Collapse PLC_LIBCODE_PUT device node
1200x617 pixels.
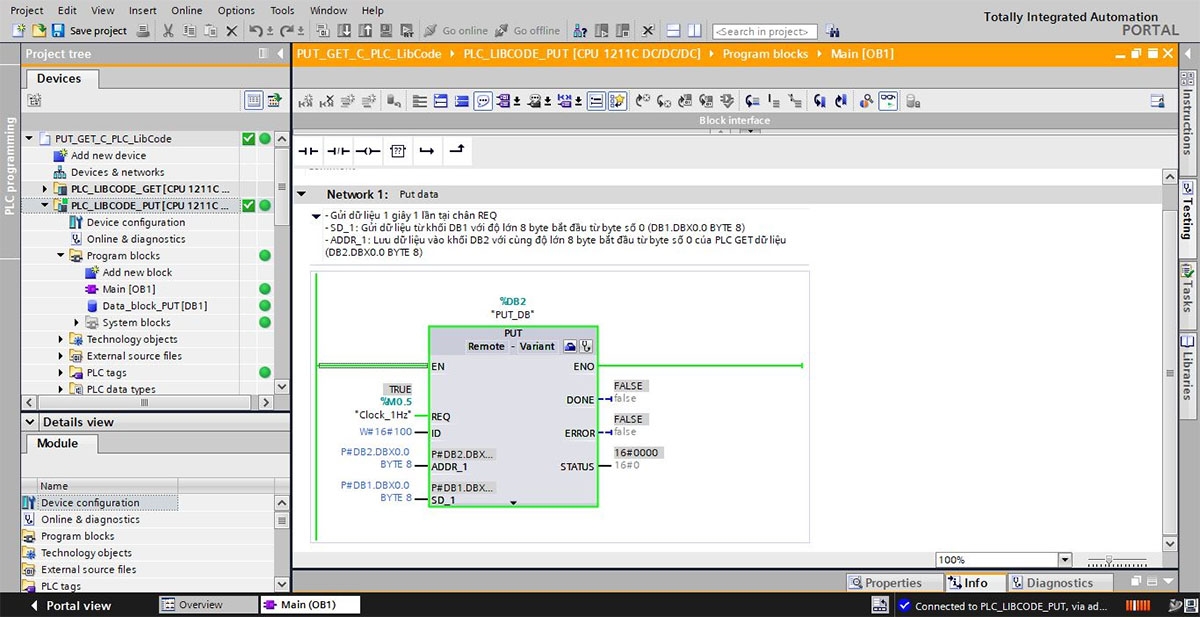click(45, 206)
